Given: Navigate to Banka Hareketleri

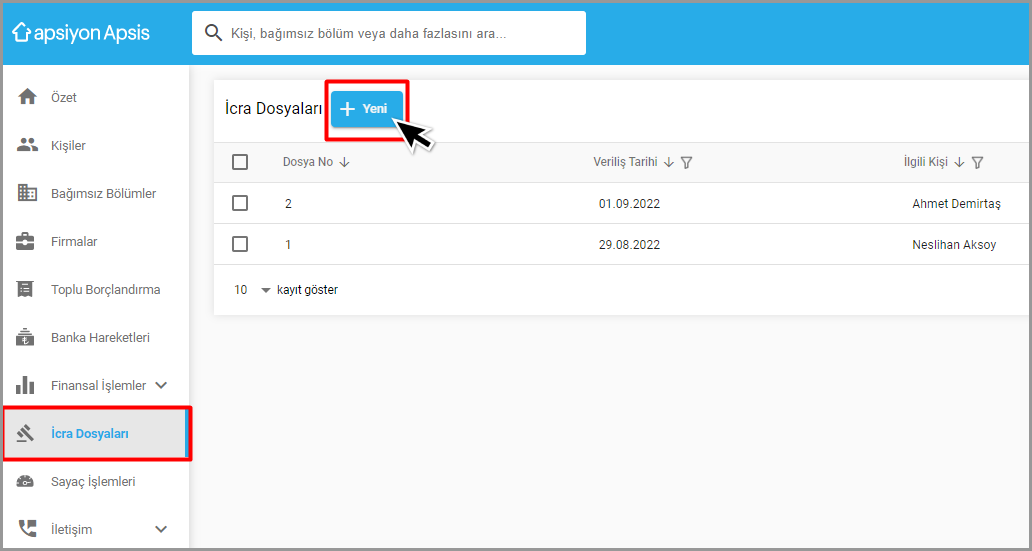Looking at the screenshot, I should click(96, 338).
